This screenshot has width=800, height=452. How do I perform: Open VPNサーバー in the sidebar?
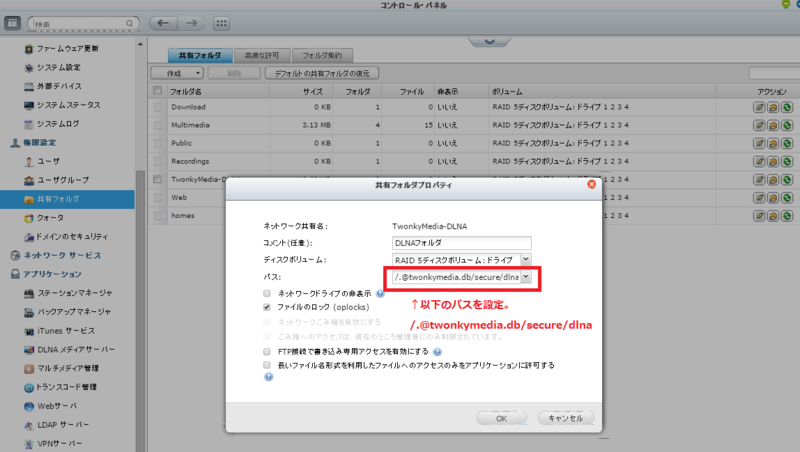coord(53,444)
